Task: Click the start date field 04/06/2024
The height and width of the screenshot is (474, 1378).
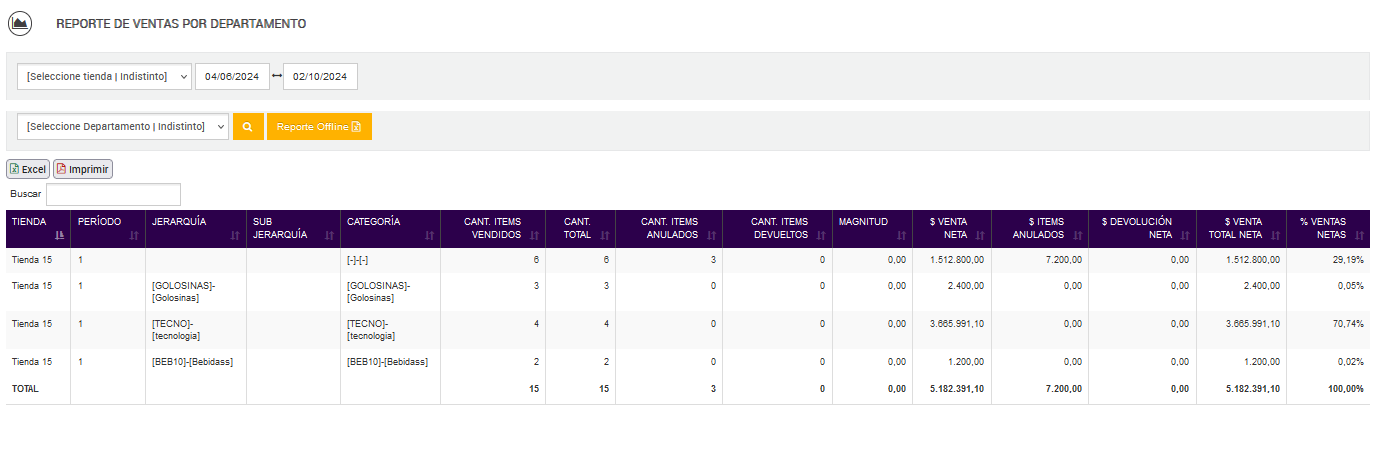Action: (232, 77)
